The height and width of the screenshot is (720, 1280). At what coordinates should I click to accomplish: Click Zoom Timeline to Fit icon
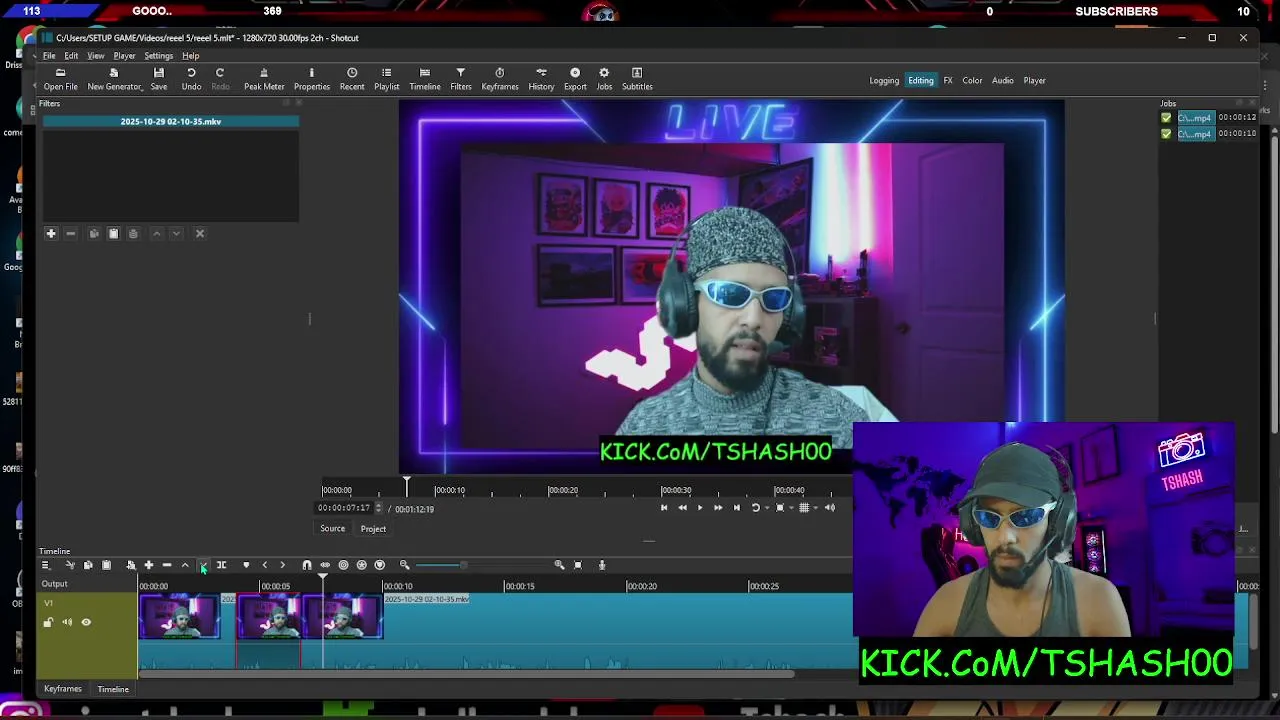click(x=577, y=565)
